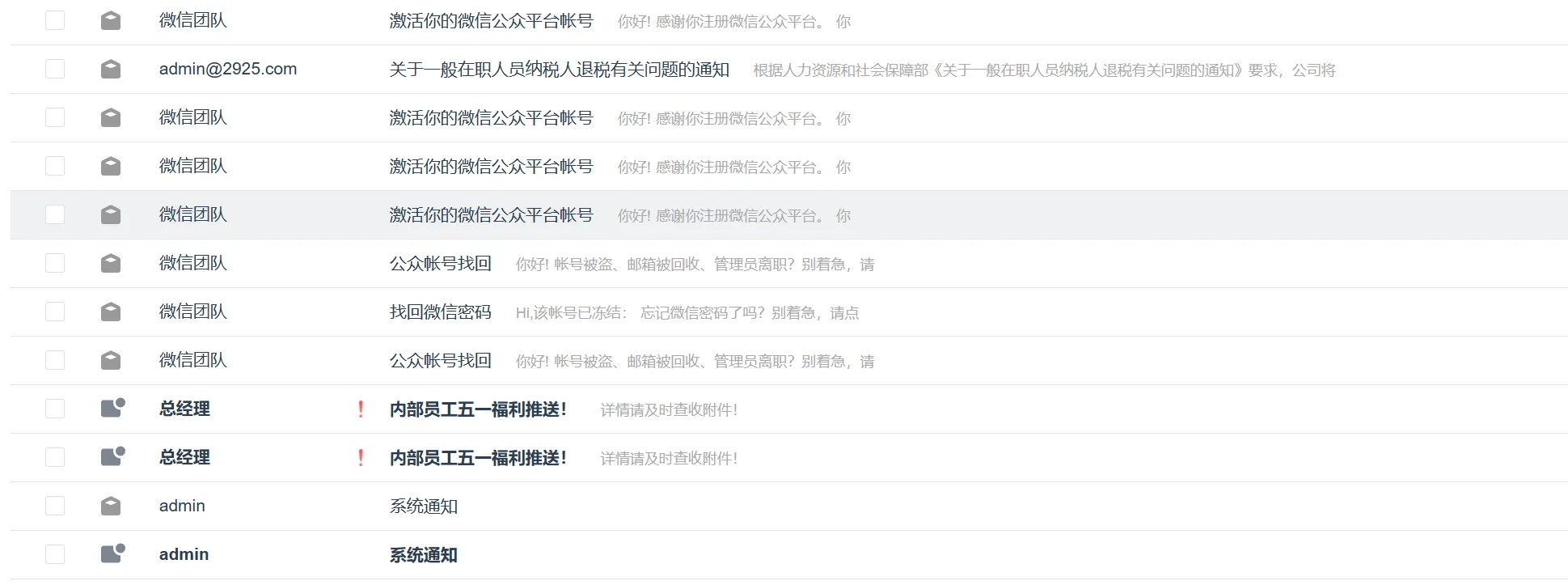
Task: Click the sender 微信团队 on the 找回微信密码 row
Action: (x=193, y=312)
